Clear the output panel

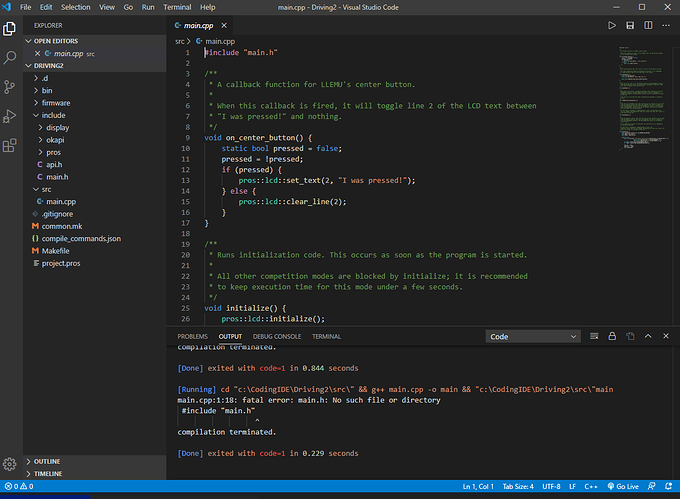[594, 336]
